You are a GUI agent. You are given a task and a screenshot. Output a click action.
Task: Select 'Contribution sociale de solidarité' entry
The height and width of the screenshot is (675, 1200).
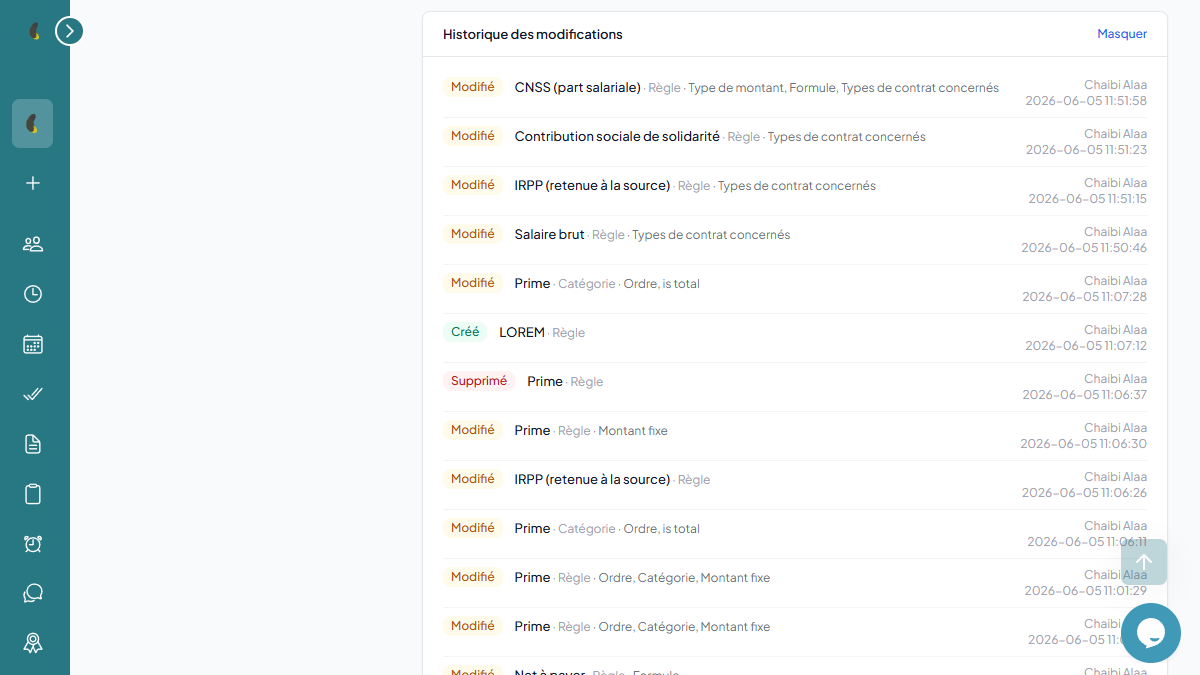617,136
